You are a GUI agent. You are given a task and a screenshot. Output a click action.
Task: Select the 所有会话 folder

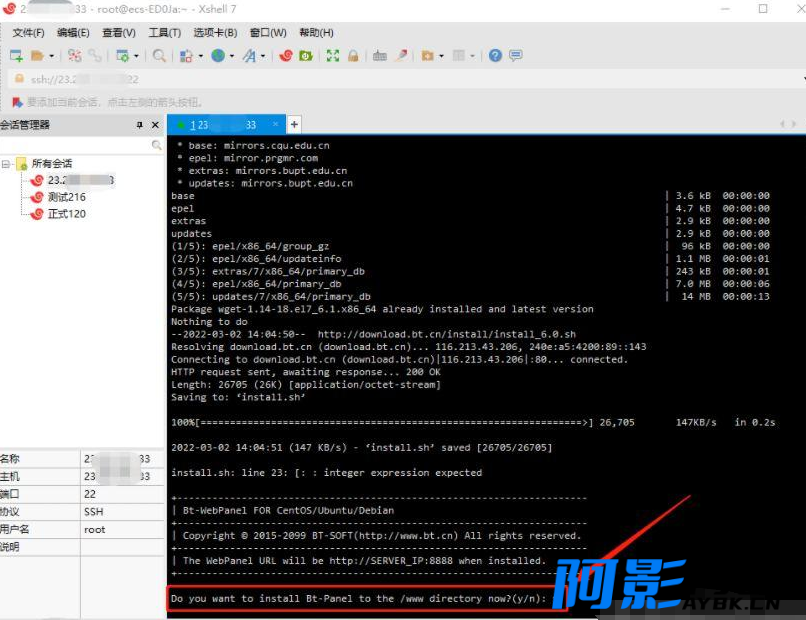point(51,163)
